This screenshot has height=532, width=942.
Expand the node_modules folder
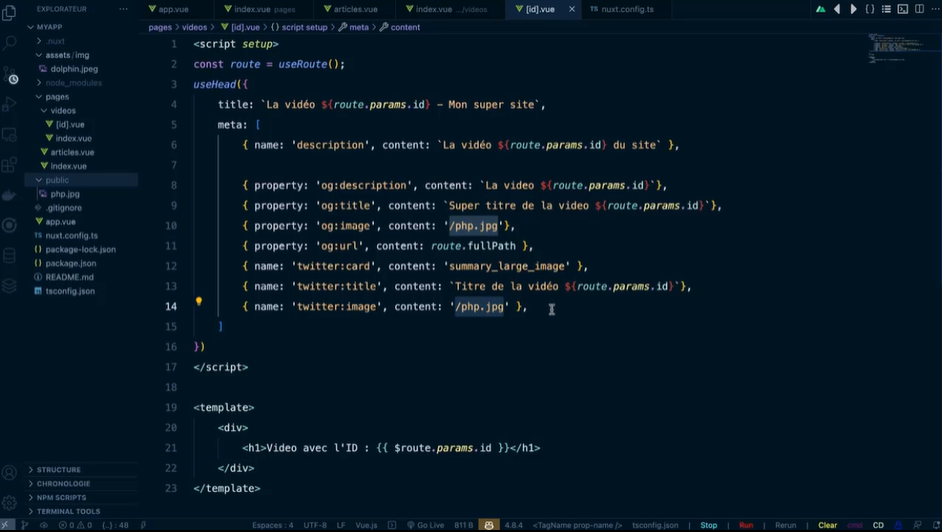[x=72, y=83]
